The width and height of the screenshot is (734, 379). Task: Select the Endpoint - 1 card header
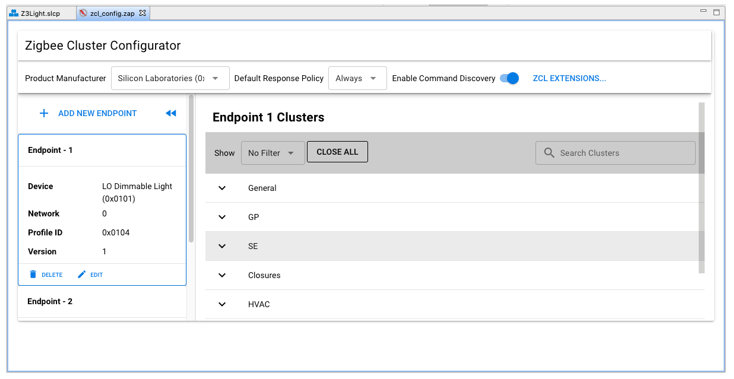pos(102,150)
